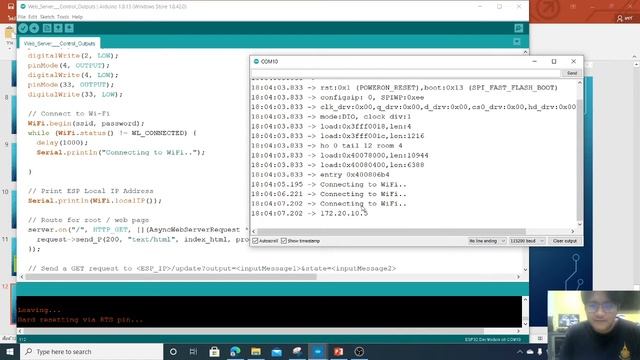Click the Upload sketch arrow icon

[x=34, y=28]
